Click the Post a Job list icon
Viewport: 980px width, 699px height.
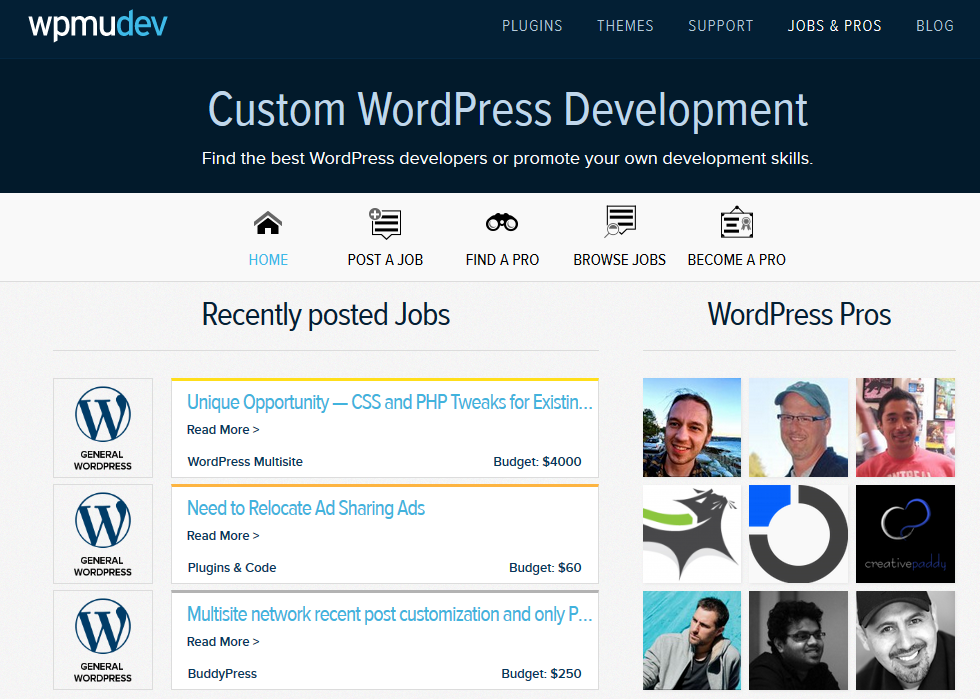(x=385, y=223)
